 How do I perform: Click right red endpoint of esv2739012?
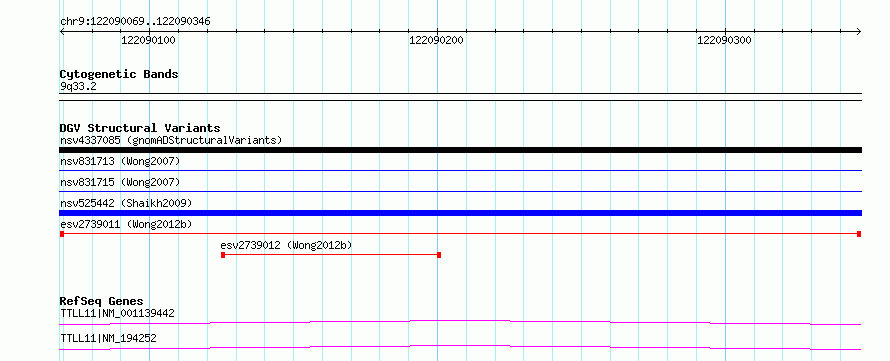(x=439, y=255)
